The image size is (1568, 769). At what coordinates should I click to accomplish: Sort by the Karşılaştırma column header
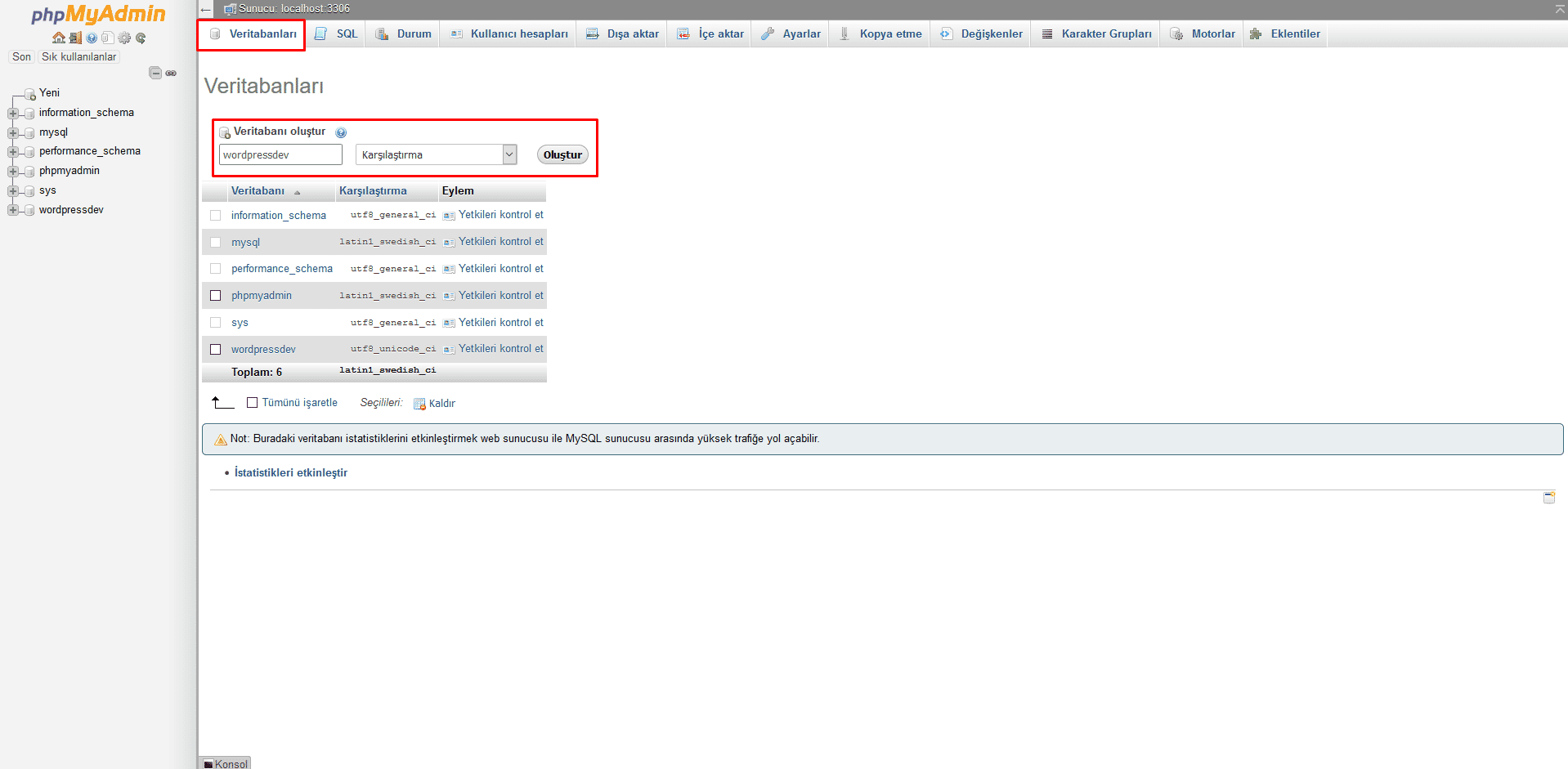point(373,191)
